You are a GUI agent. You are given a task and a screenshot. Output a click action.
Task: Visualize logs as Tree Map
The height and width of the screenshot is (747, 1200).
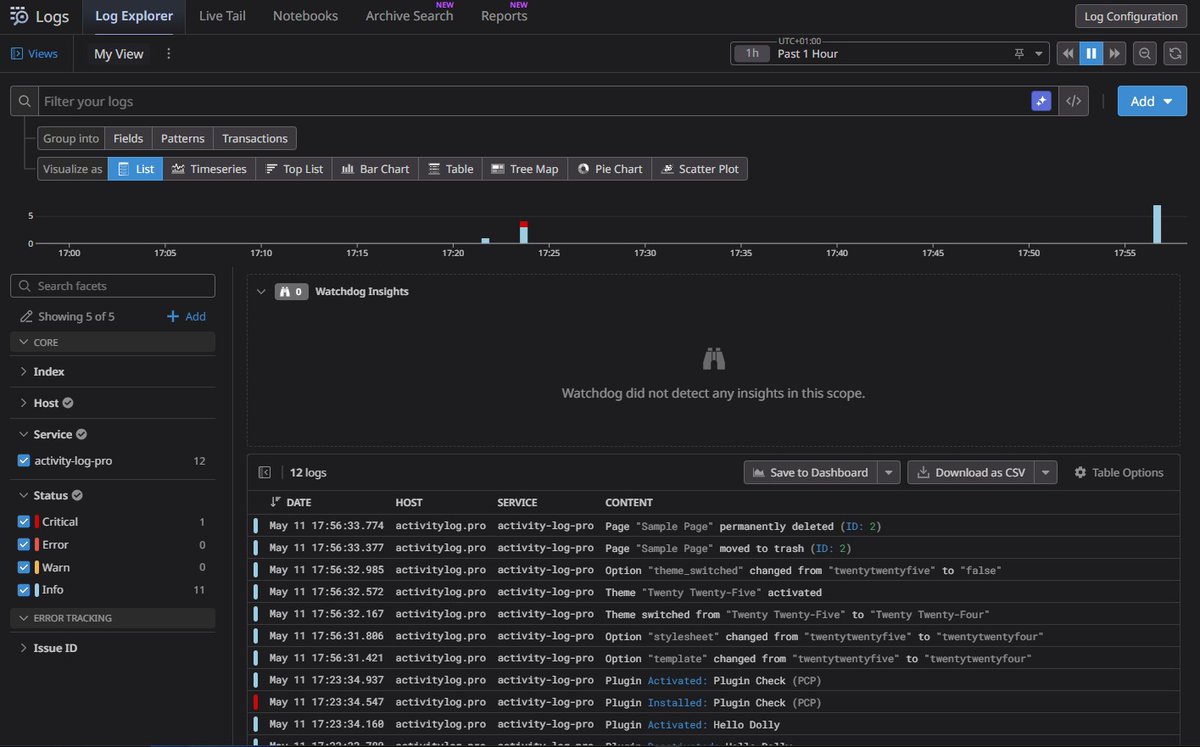(525, 169)
